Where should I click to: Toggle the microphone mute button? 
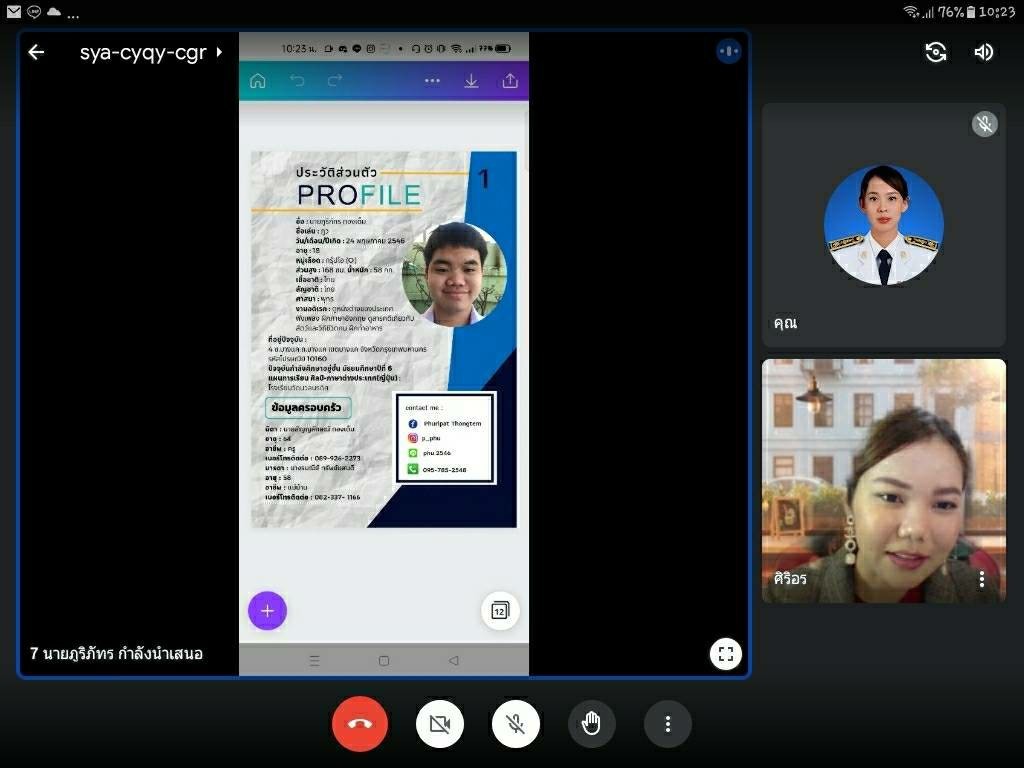click(x=516, y=724)
